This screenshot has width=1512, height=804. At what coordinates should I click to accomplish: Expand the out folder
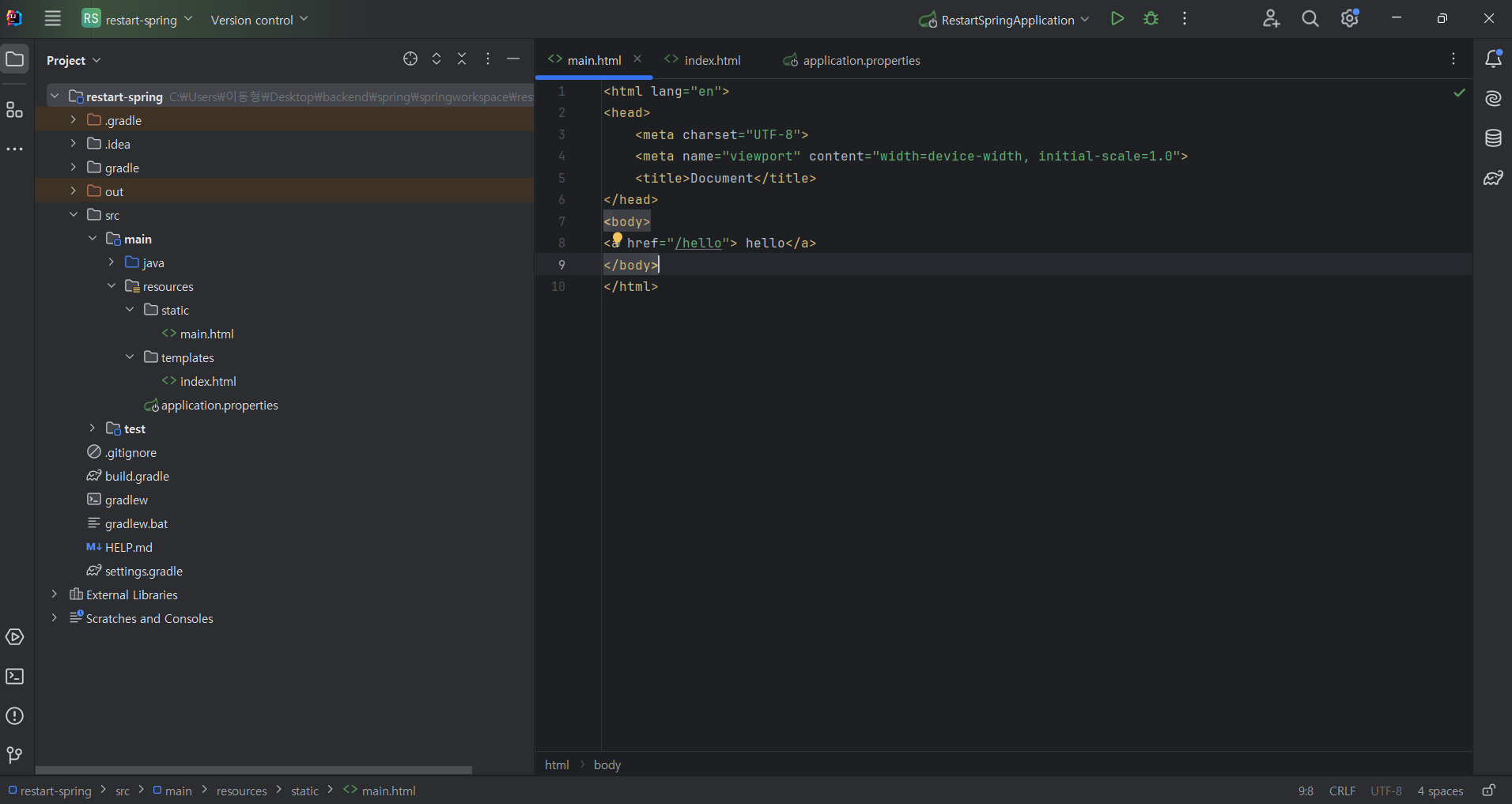click(x=74, y=191)
